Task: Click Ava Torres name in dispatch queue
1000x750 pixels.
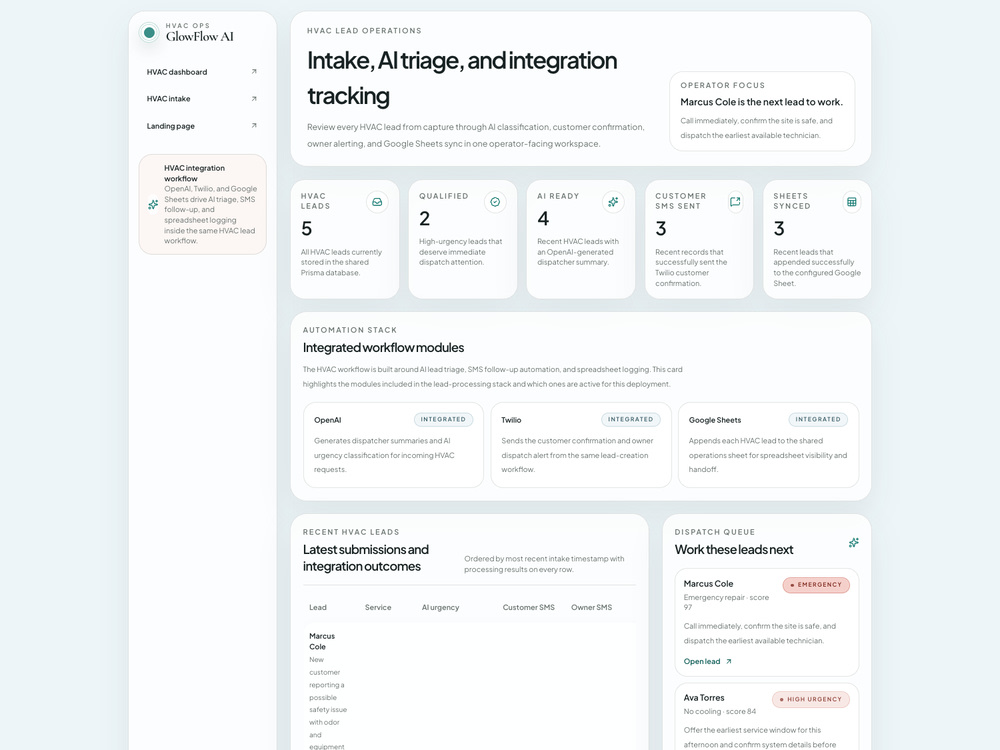Action: pyautogui.click(x=704, y=698)
